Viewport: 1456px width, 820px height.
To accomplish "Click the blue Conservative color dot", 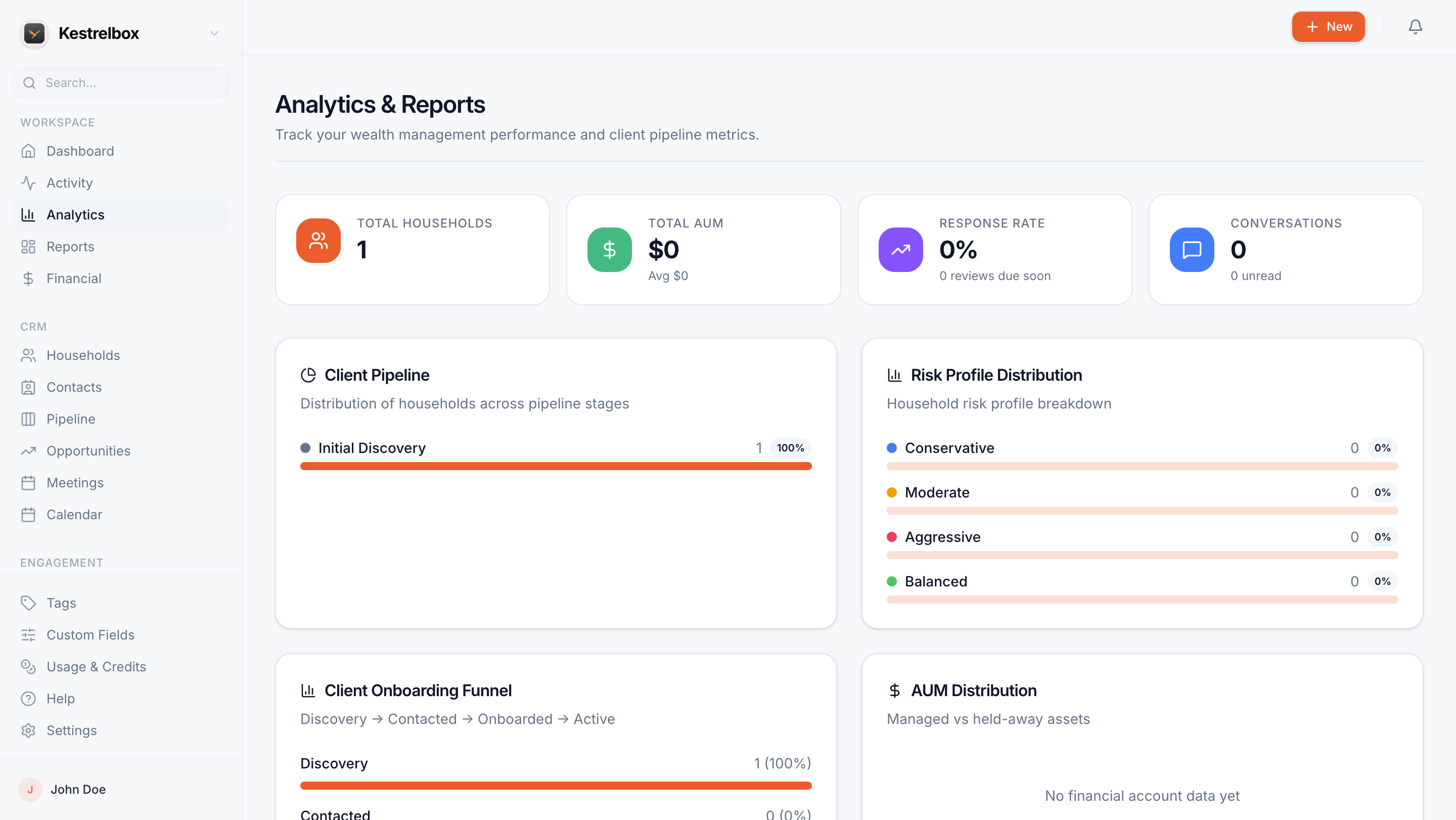I will [x=892, y=448].
